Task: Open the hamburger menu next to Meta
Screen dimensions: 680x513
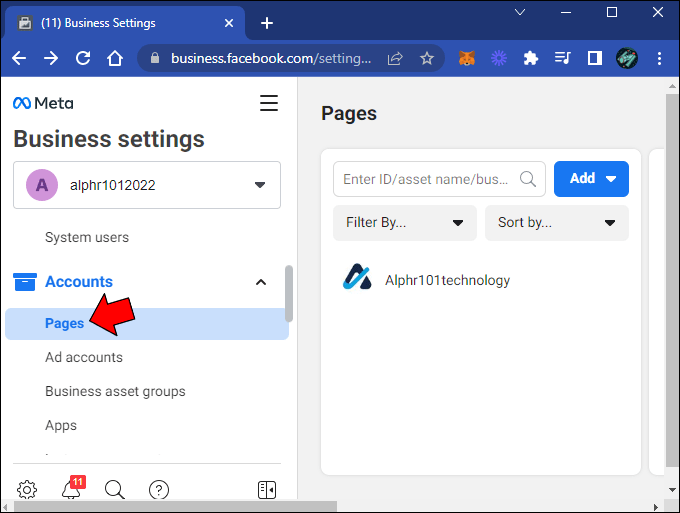Action: click(269, 103)
